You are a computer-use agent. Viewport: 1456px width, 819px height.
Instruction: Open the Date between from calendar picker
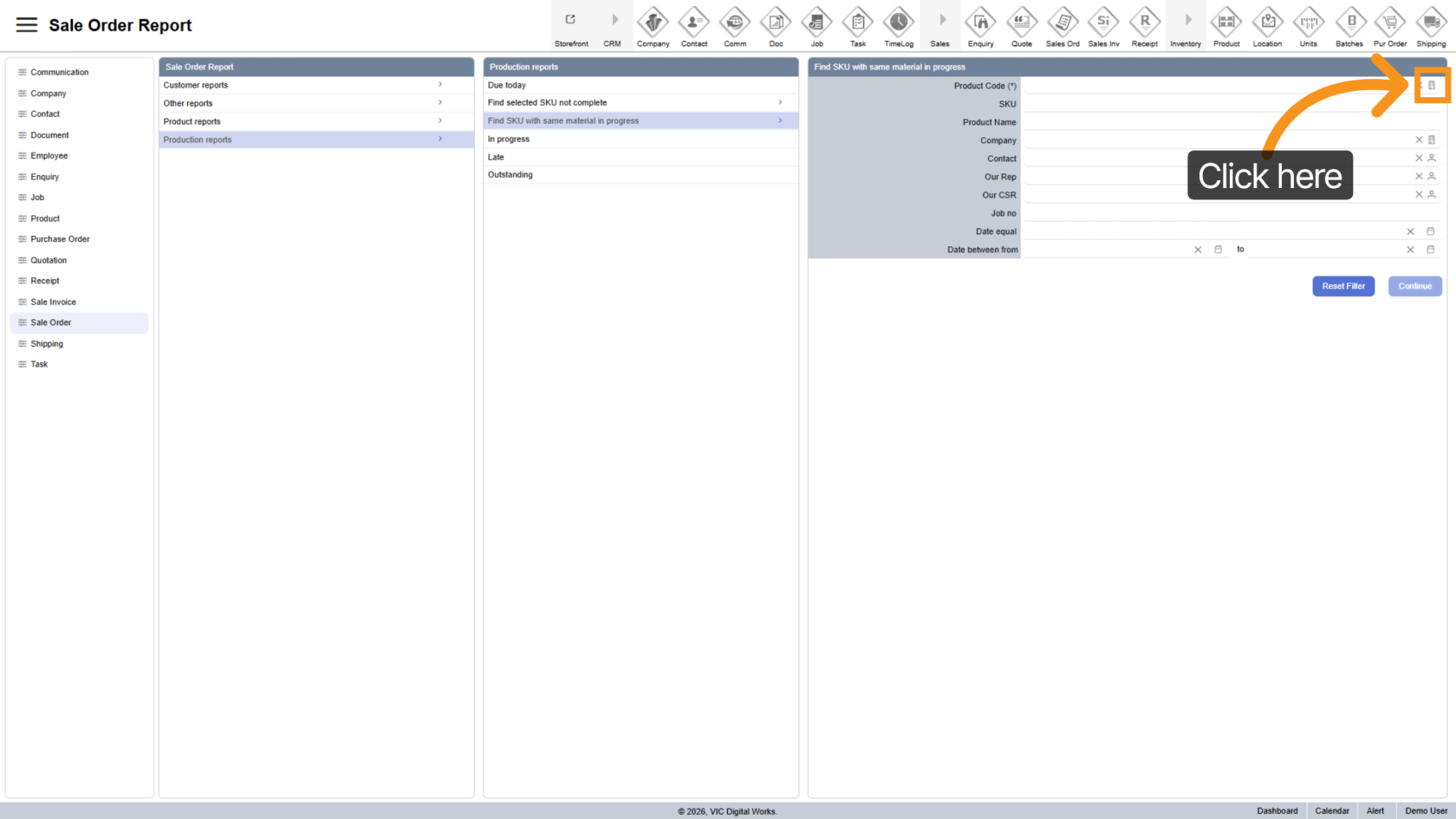1218,249
